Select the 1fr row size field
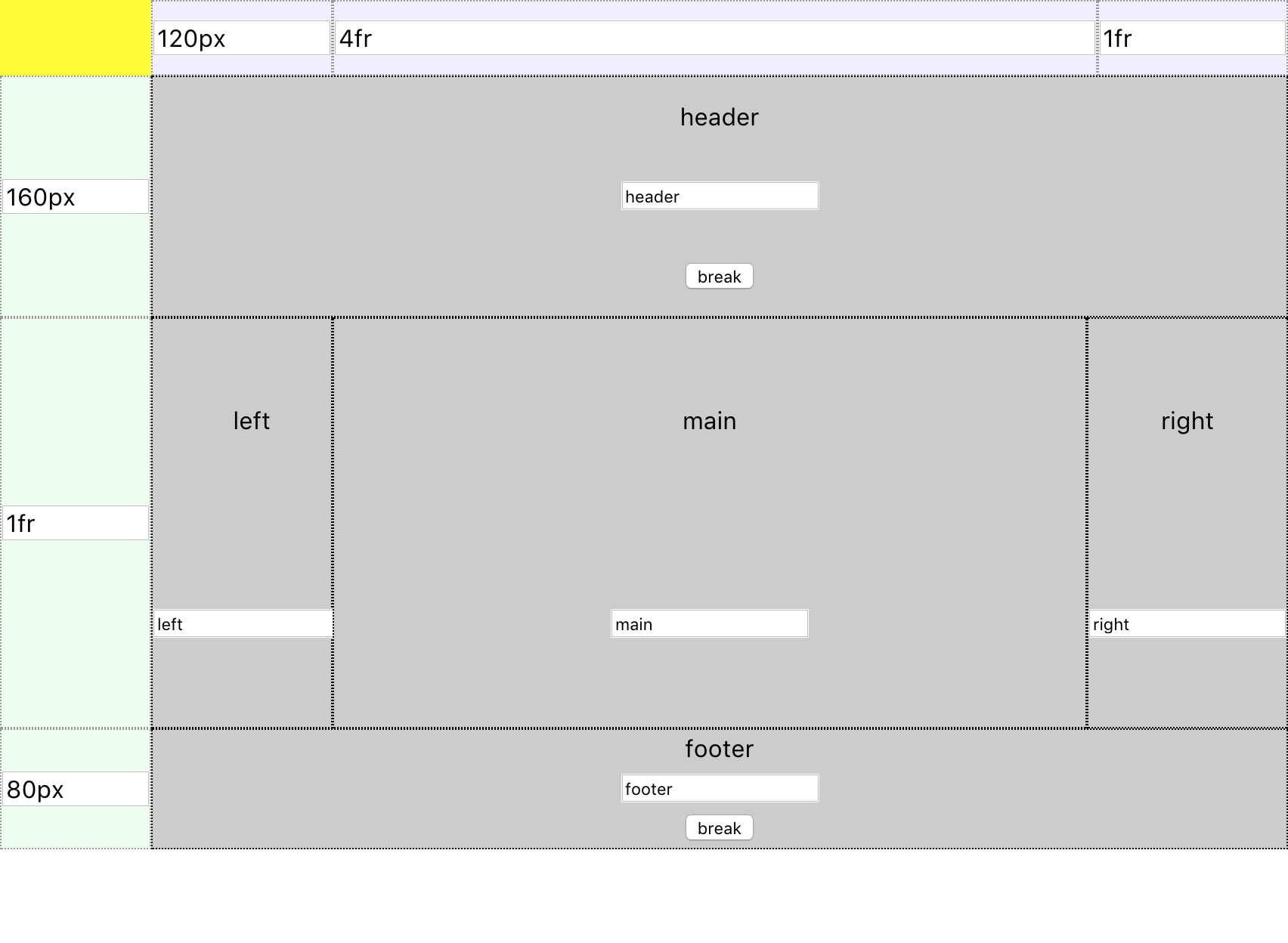The height and width of the screenshot is (943, 1288). point(76,521)
